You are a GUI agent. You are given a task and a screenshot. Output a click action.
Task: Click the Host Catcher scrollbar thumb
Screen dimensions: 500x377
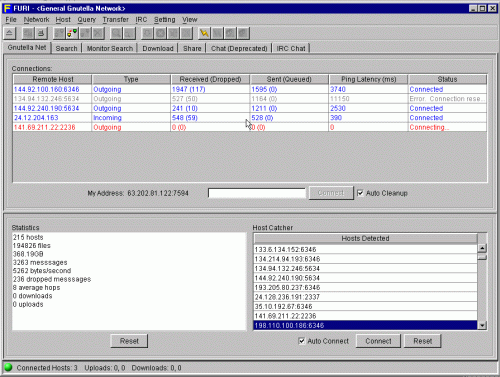click(x=482, y=257)
